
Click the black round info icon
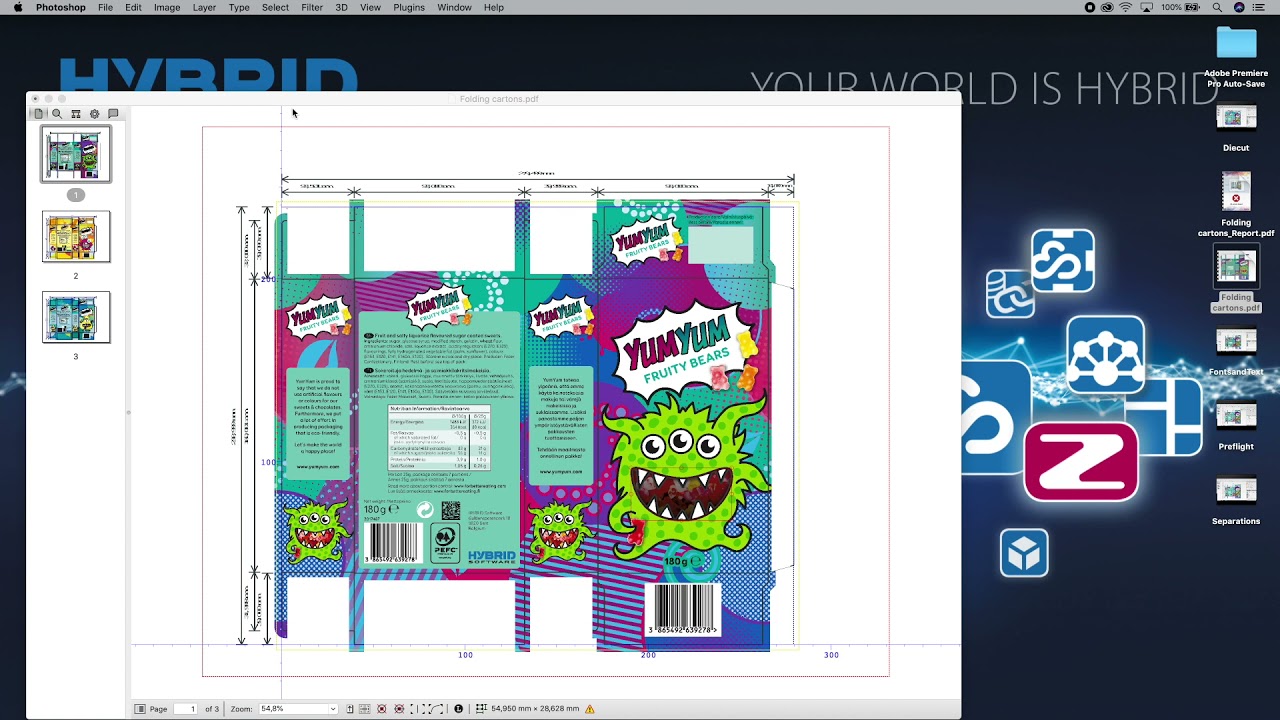[459, 709]
